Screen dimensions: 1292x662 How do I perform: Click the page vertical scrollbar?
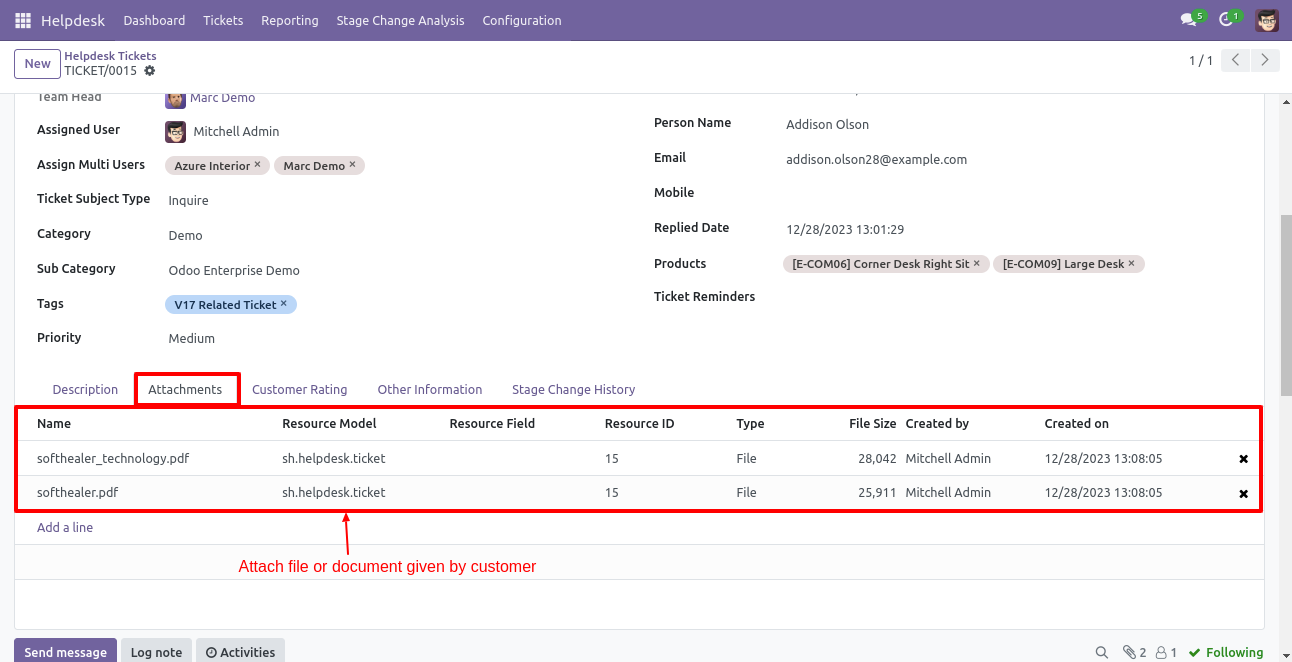1286,305
